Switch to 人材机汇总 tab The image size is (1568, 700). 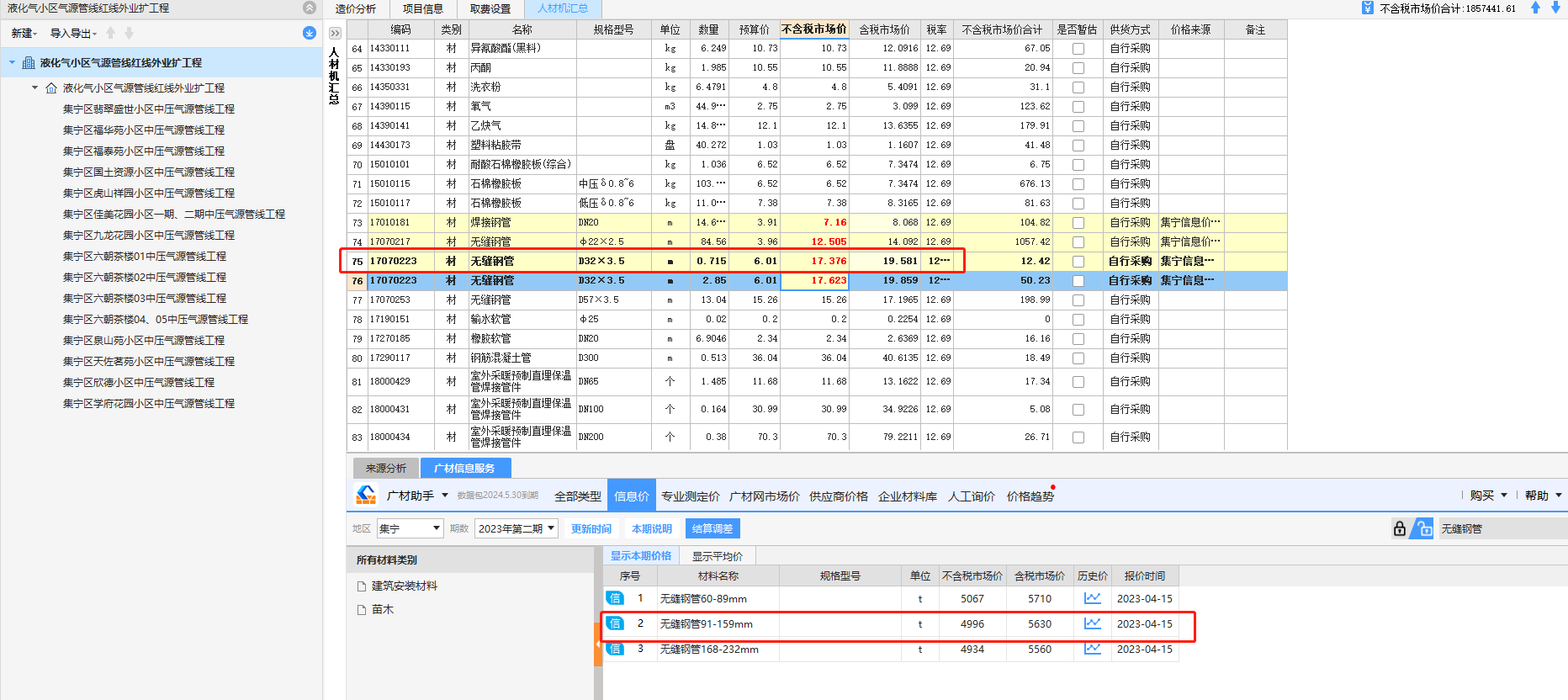coord(563,9)
